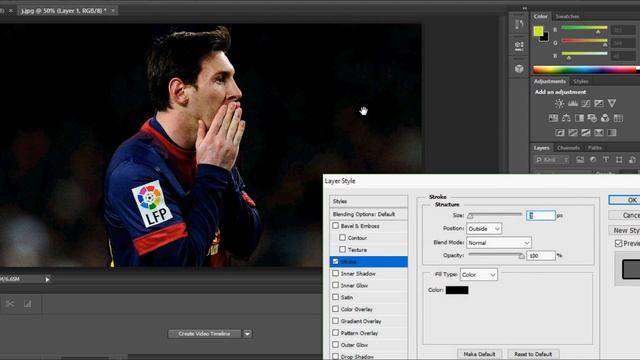Open the 3D cube panel icon
Screen dimensions: 640x360
pyautogui.click(x=519, y=69)
